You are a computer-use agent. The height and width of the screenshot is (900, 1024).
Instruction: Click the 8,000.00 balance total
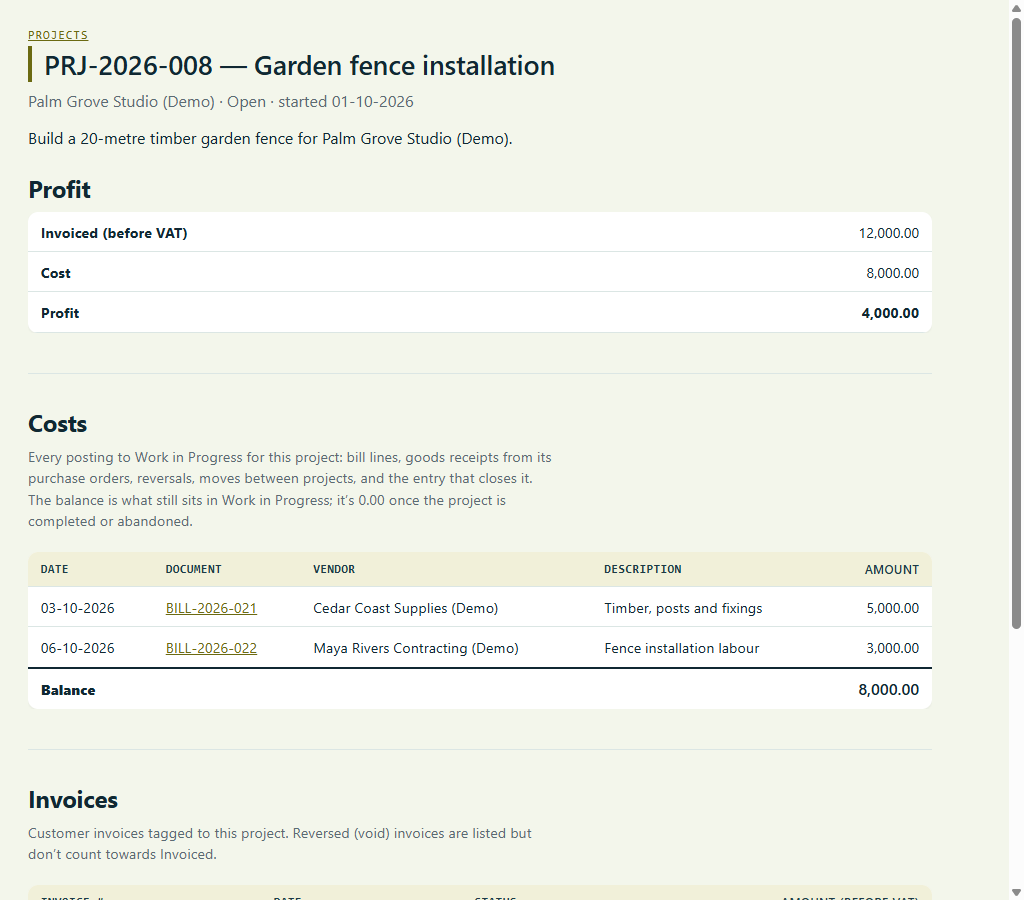(x=888, y=690)
